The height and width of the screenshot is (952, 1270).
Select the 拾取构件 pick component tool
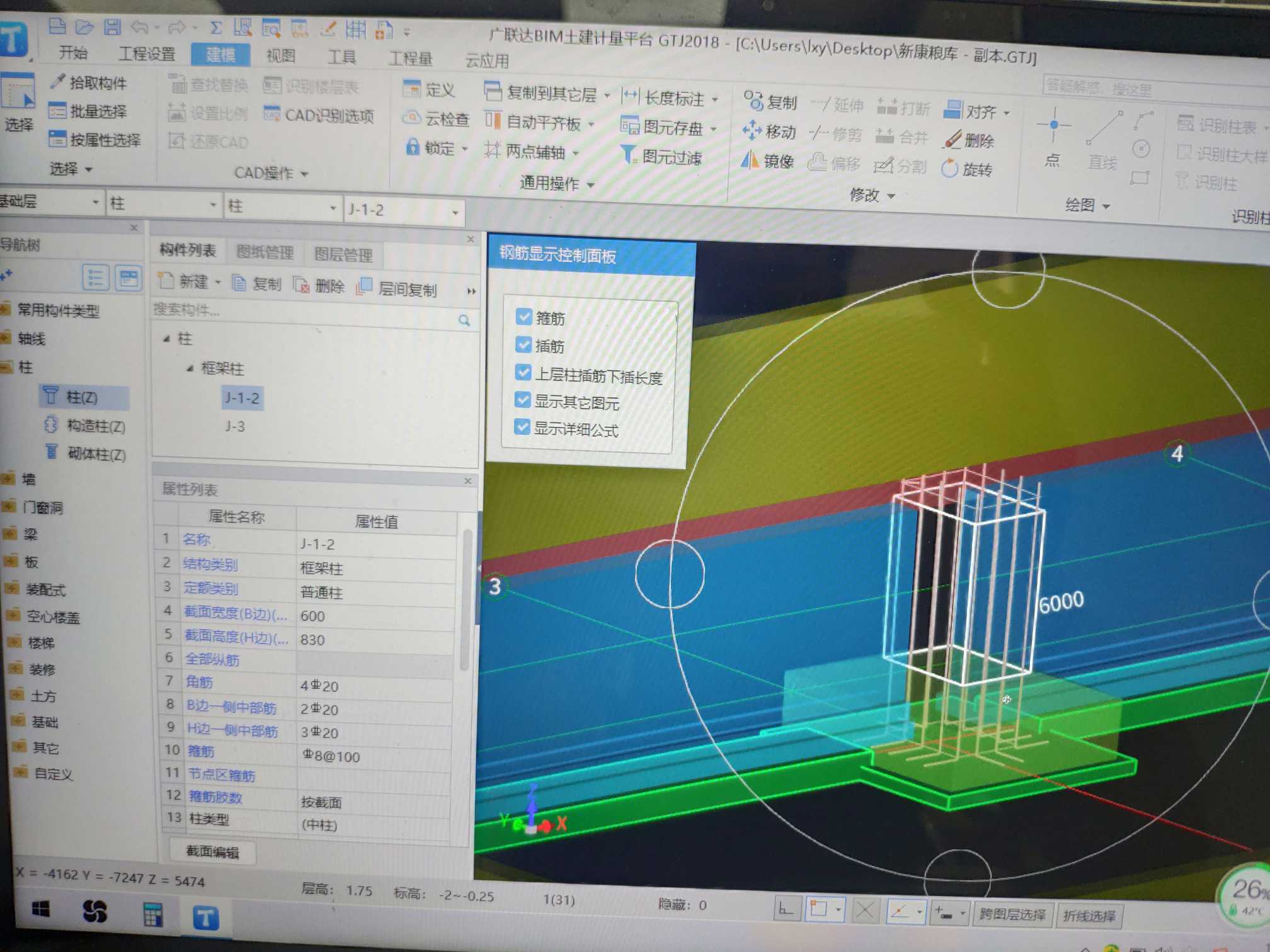click(x=89, y=82)
